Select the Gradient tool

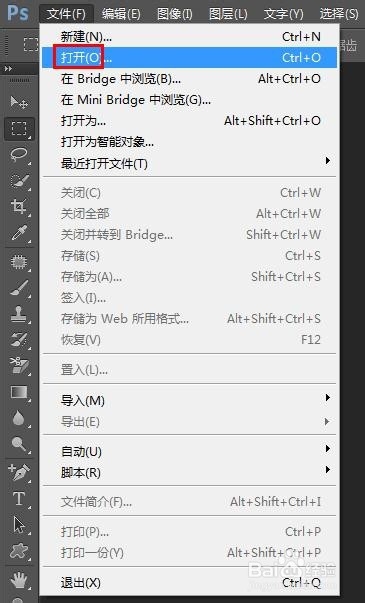pos(19,392)
